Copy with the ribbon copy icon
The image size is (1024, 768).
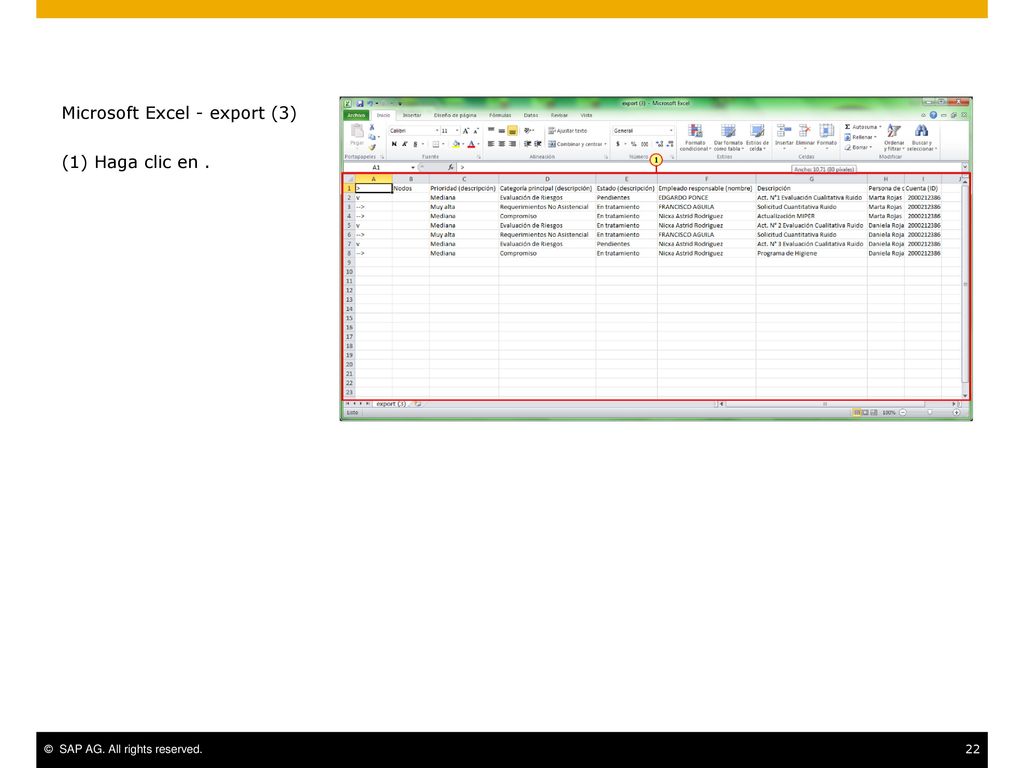tap(372, 137)
